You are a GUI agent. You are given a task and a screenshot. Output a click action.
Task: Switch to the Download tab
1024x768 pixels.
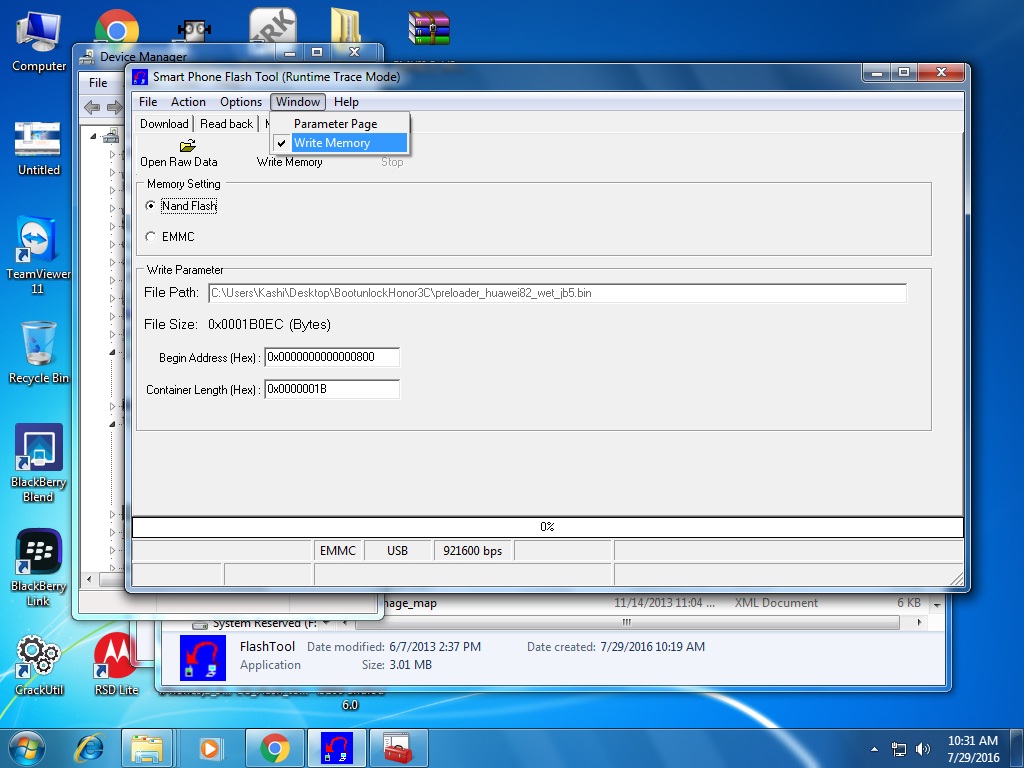tap(164, 124)
